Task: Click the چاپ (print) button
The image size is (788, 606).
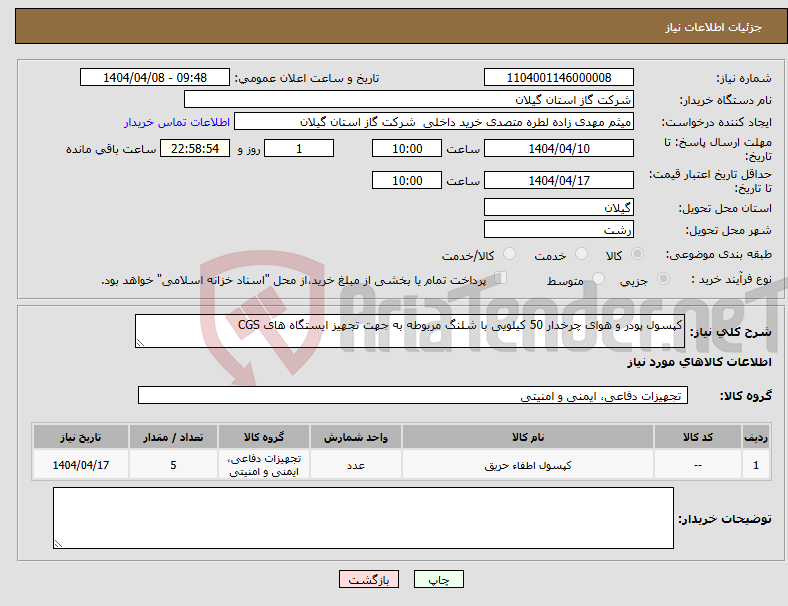Action: (438, 579)
